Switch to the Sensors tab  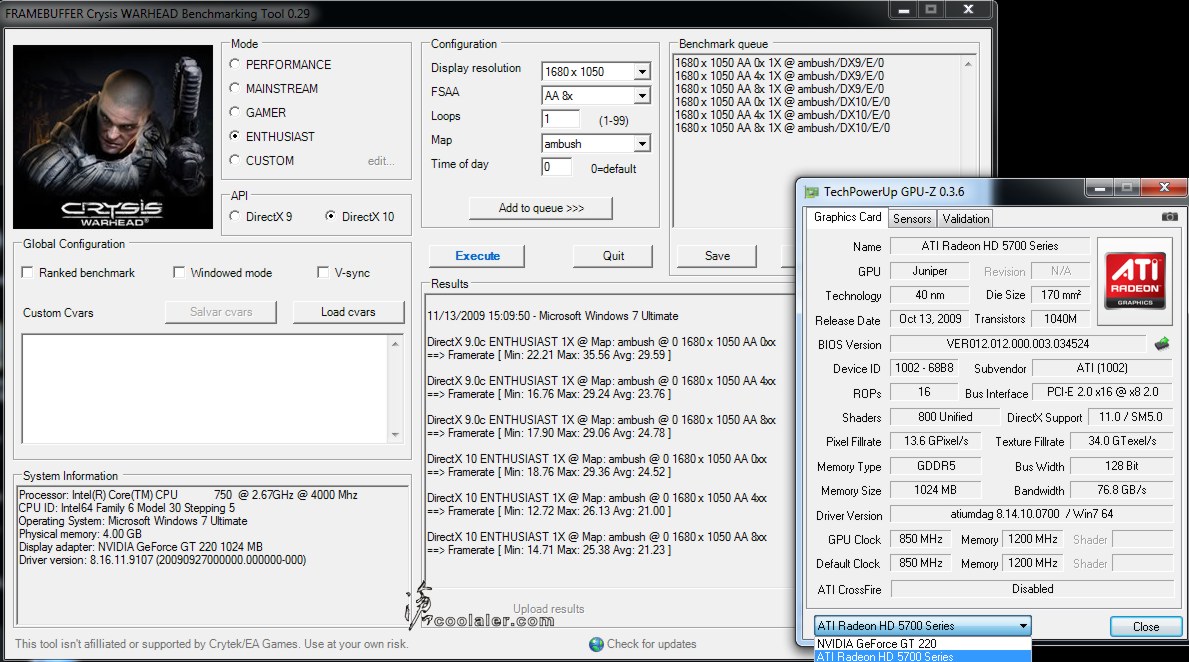pyautogui.click(x=911, y=218)
